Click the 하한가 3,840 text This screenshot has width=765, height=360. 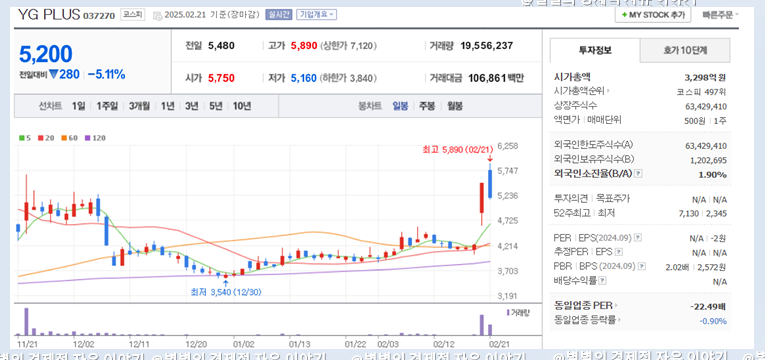(348, 78)
